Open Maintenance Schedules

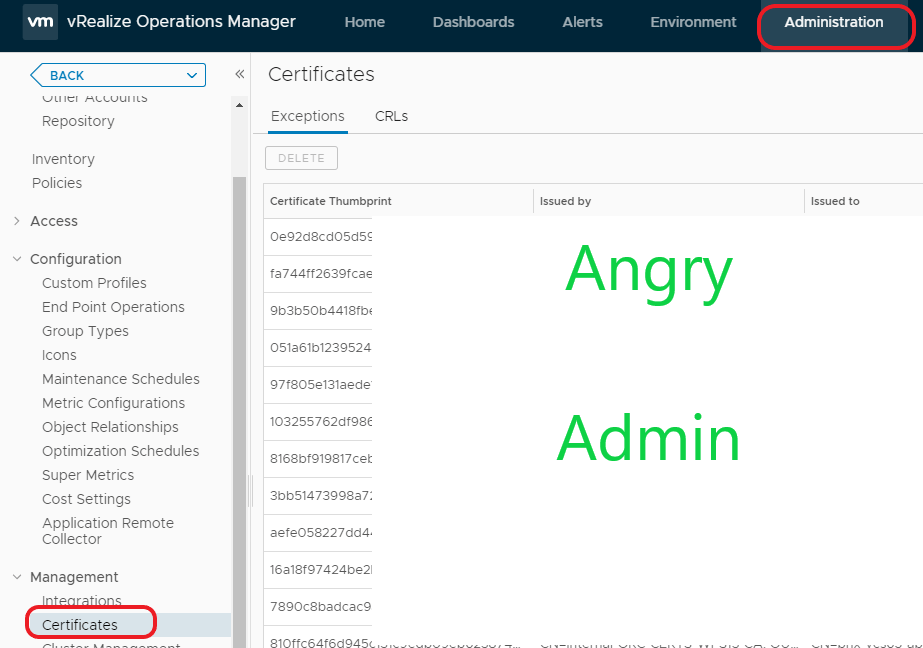point(121,379)
